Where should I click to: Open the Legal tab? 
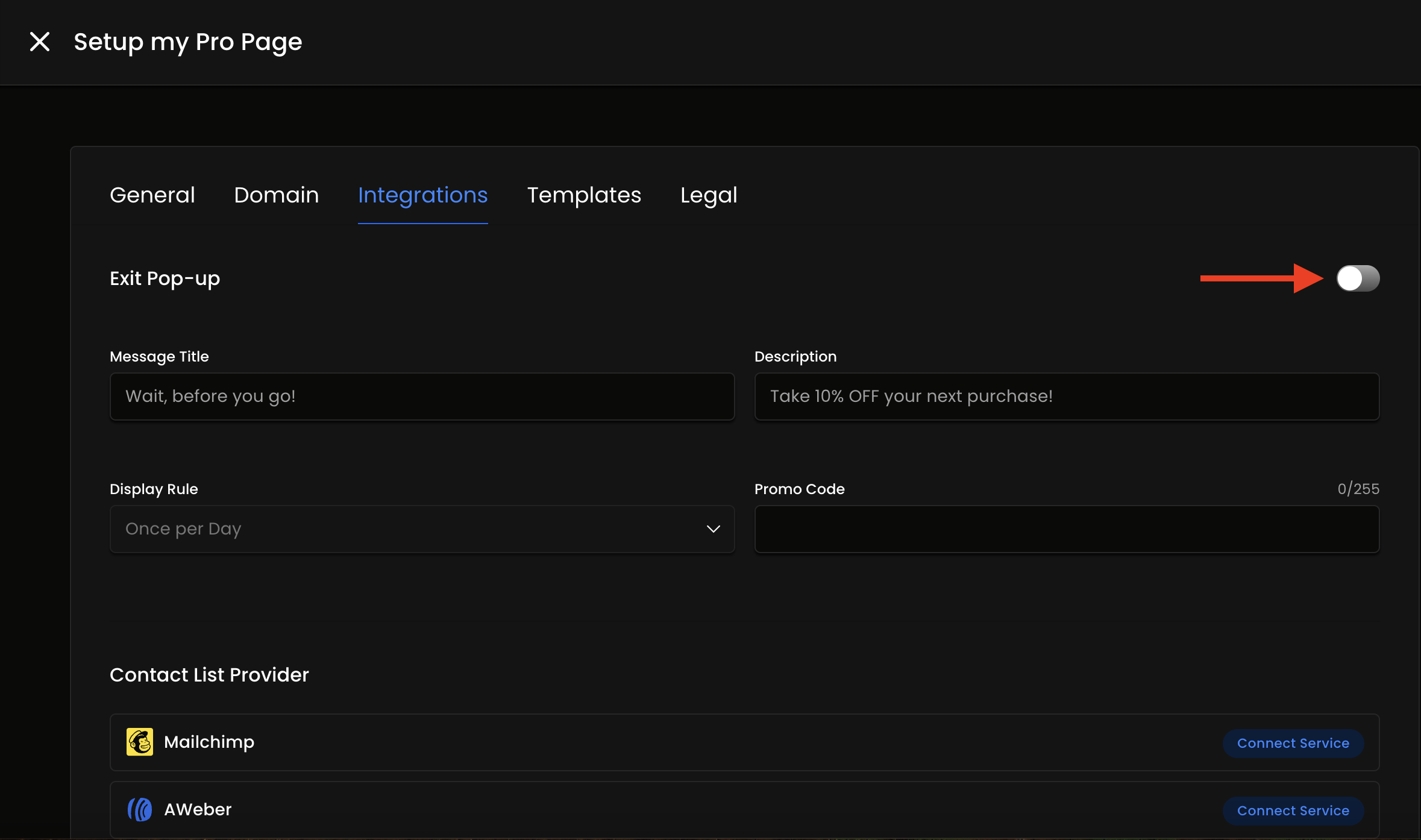[709, 195]
